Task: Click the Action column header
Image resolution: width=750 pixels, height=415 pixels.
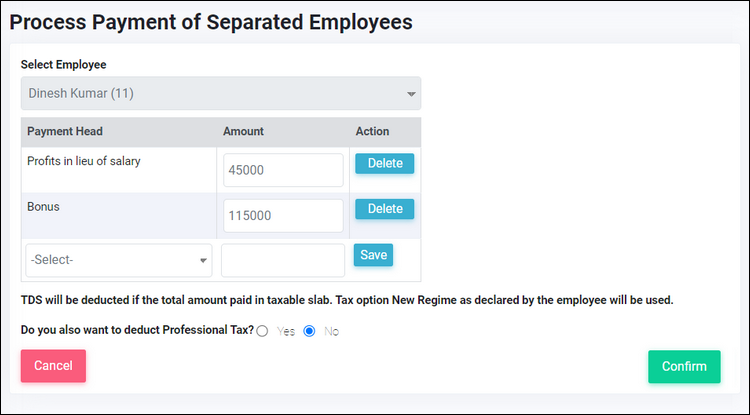Action: [372, 131]
